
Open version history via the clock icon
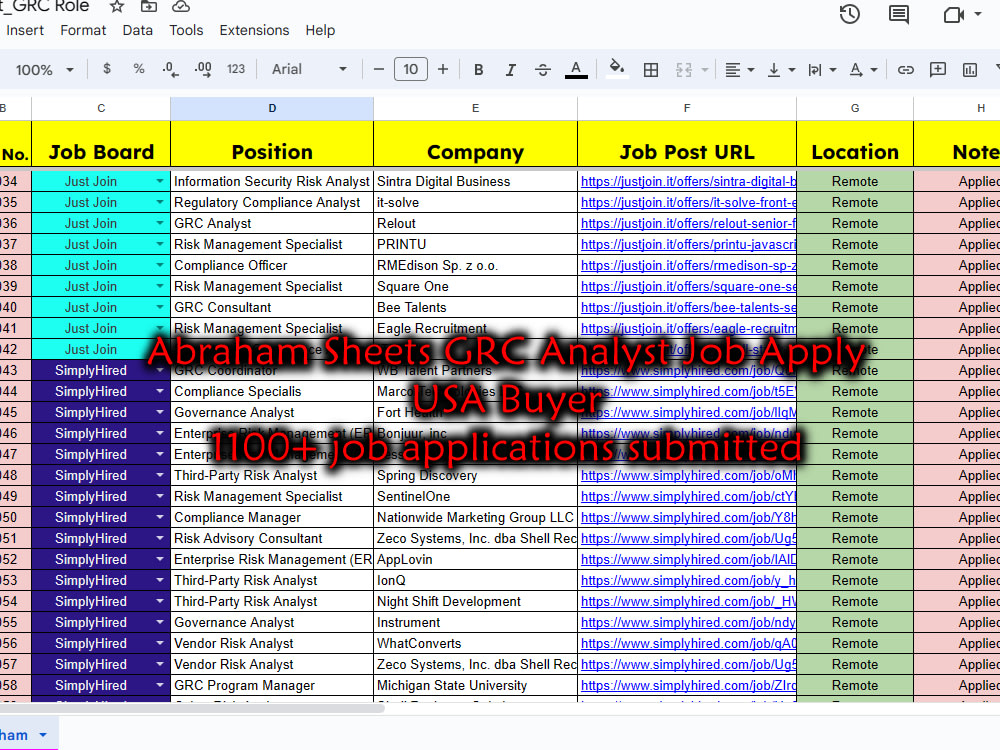849,14
